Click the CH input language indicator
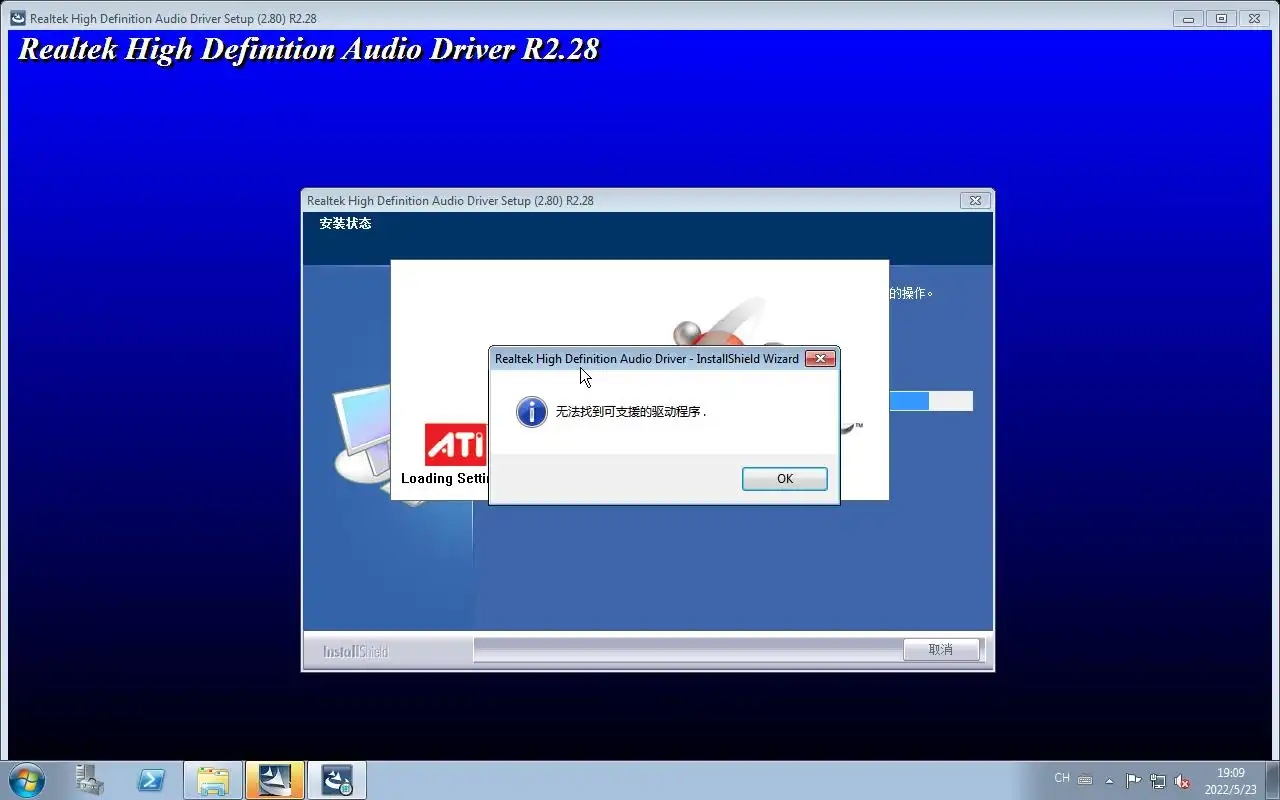The image size is (1280, 800). tap(1062, 778)
